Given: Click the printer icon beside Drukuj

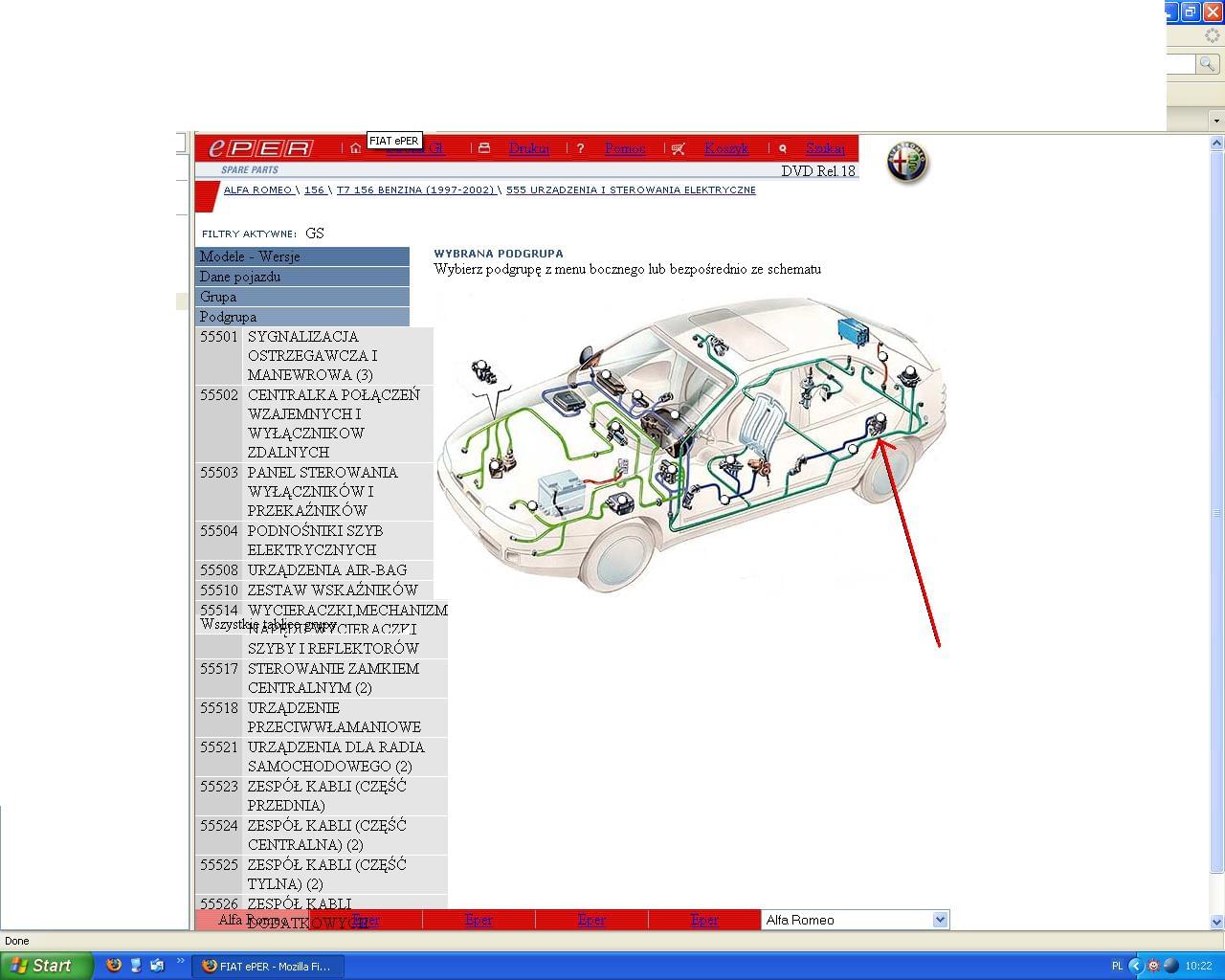Looking at the screenshot, I should point(484,148).
